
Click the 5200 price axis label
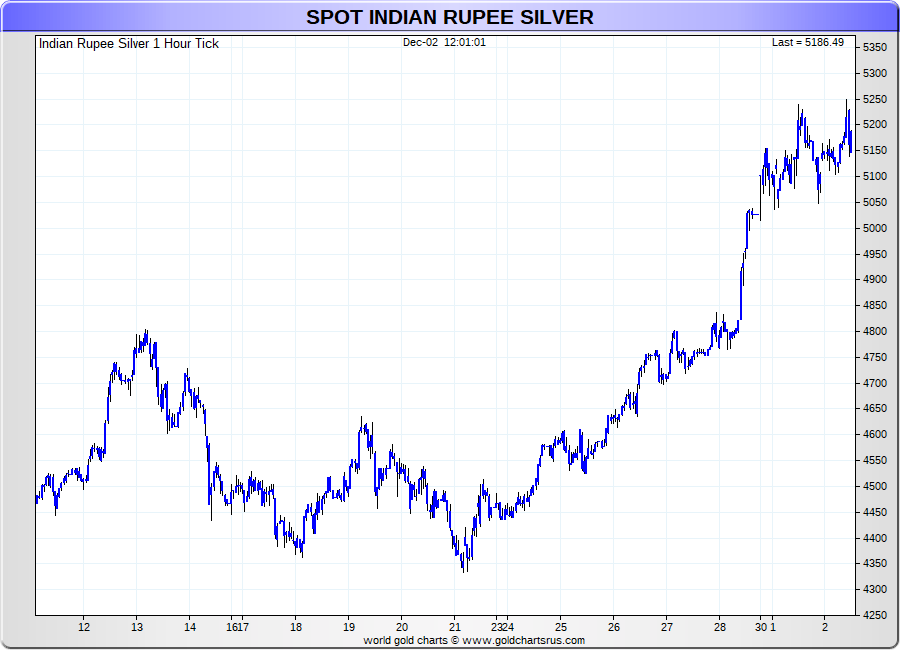click(x=875, y=125)
